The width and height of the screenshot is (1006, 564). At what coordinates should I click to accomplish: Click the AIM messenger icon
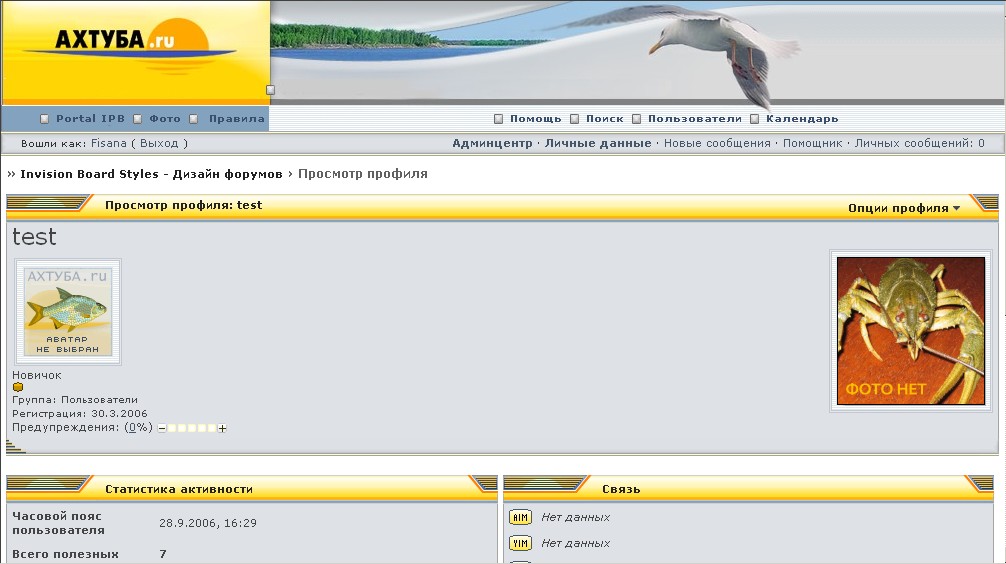[520, 517]
